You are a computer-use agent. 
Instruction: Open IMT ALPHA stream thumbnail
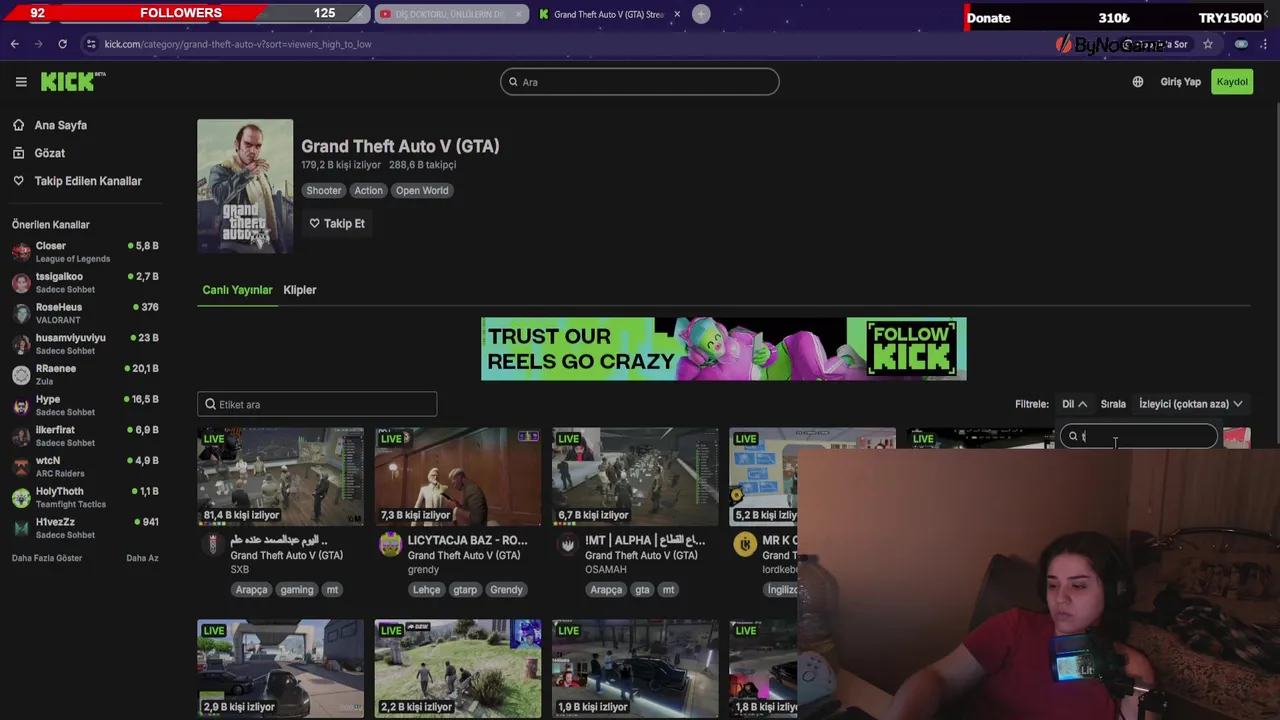635,477
